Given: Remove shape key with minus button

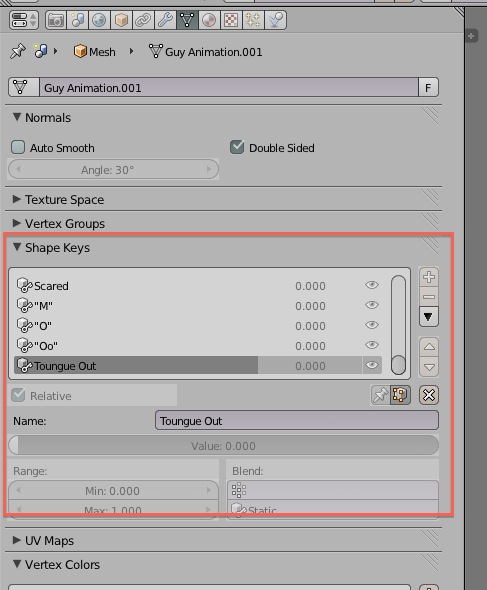Looking at the screenshot, I should pyautogui.click(x=429, y=297).
